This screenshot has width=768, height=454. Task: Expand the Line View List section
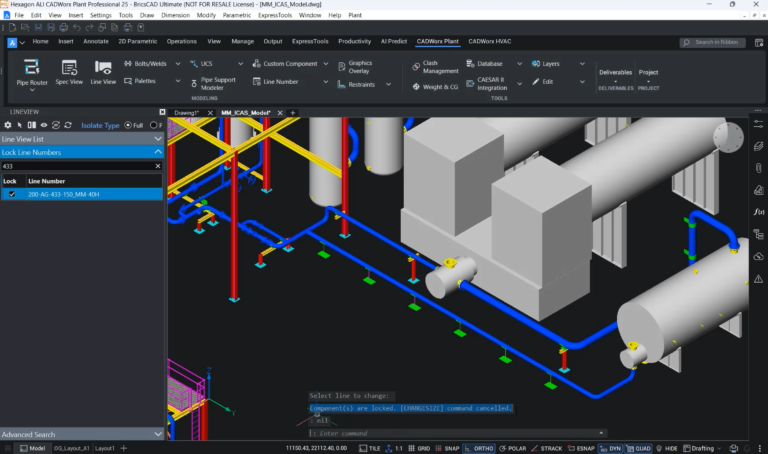[81, 139]
